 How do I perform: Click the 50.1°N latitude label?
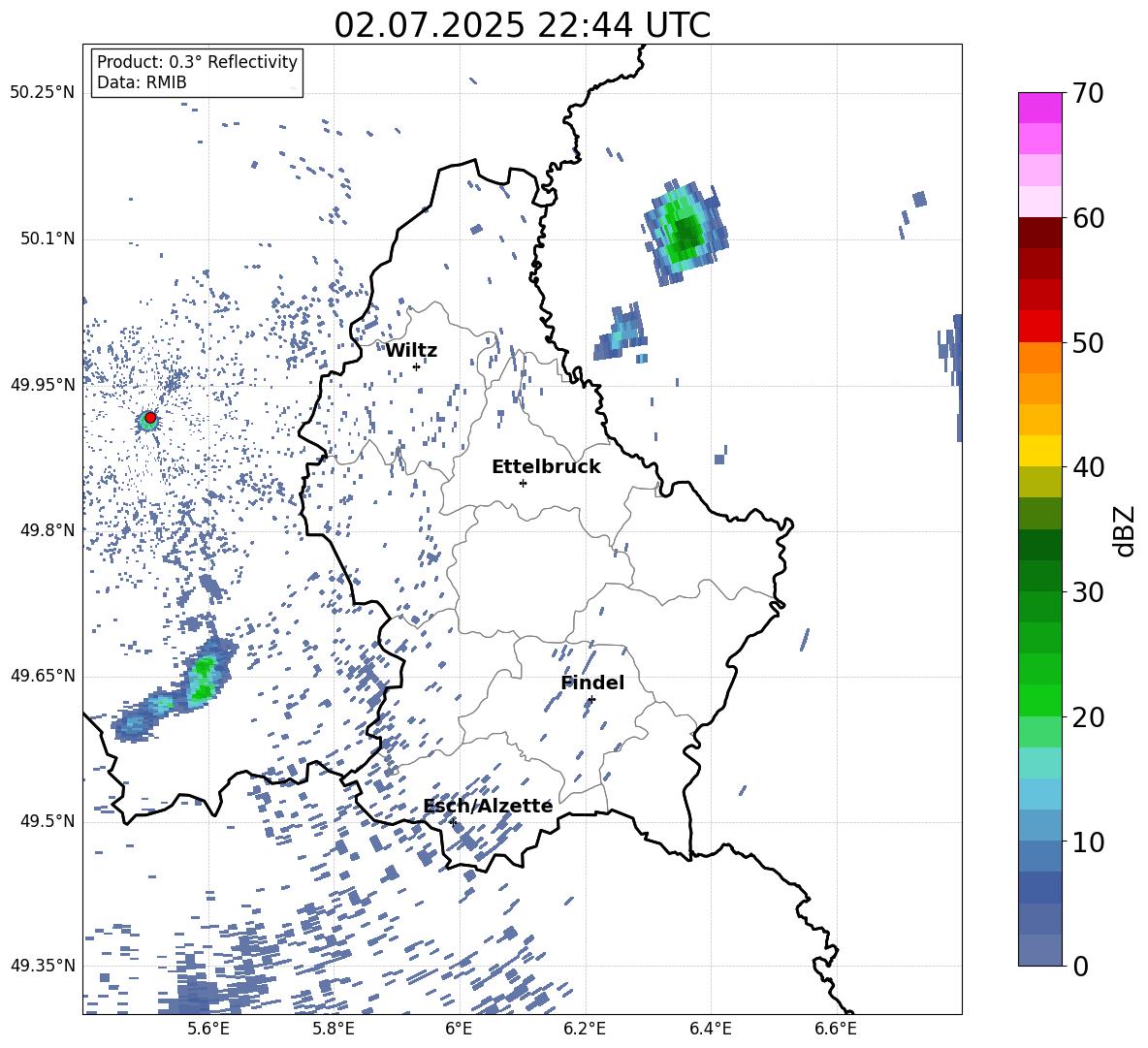coord(47,238)
